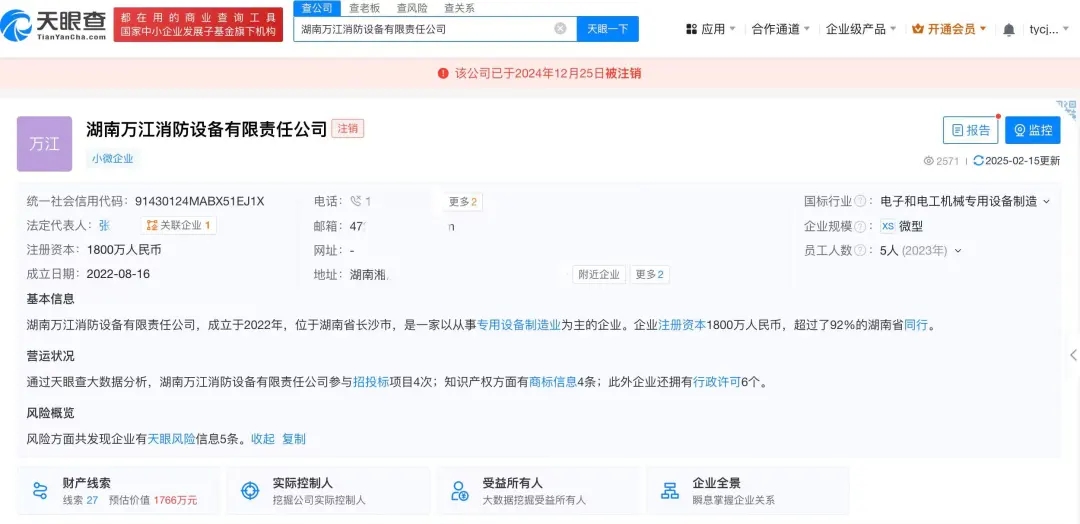1080x524 pixels.
Task: Click the 监控 button
Action: point(1032,130)
